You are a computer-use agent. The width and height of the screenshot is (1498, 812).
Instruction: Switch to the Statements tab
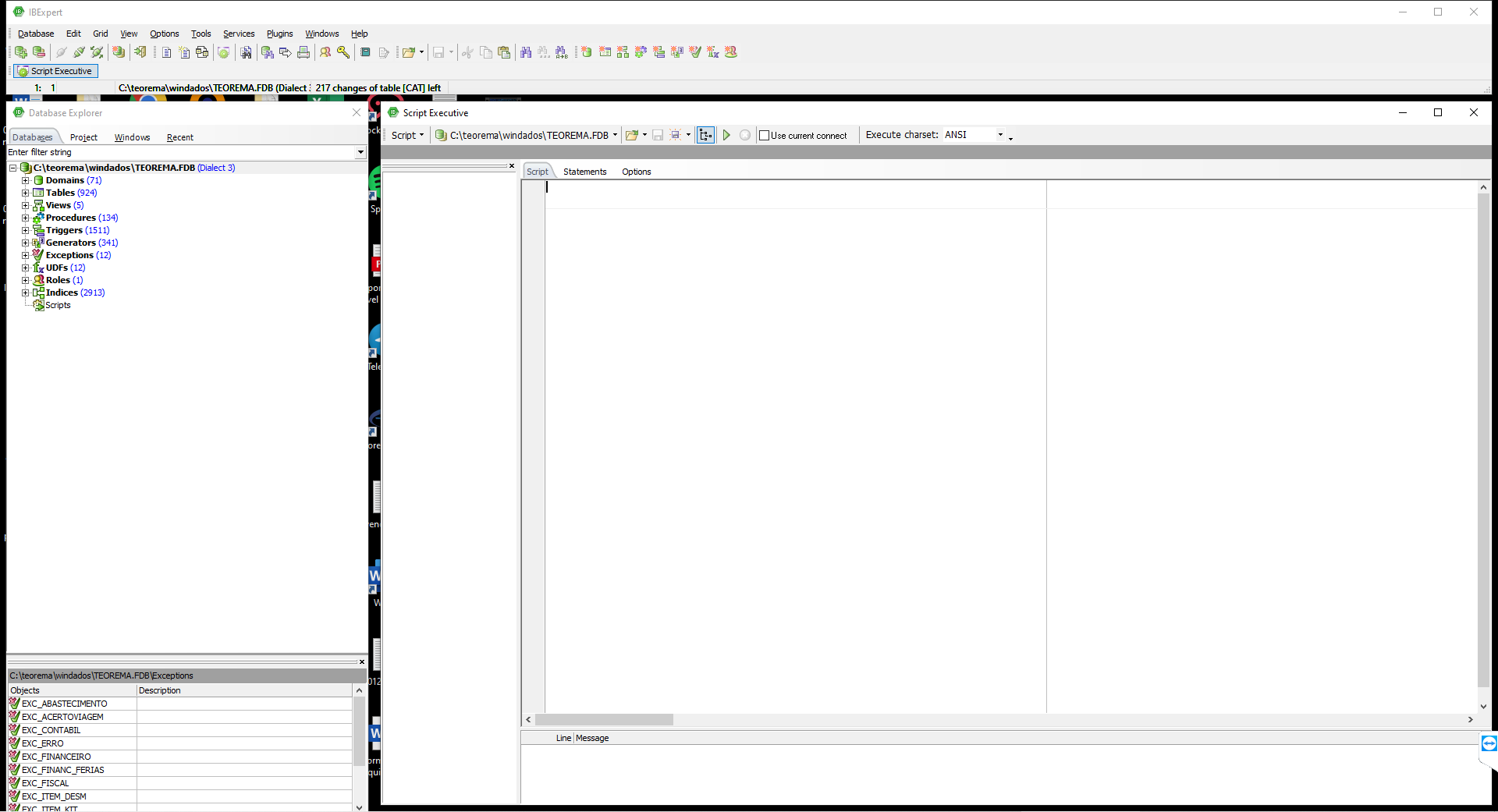(x=584, y=172)
